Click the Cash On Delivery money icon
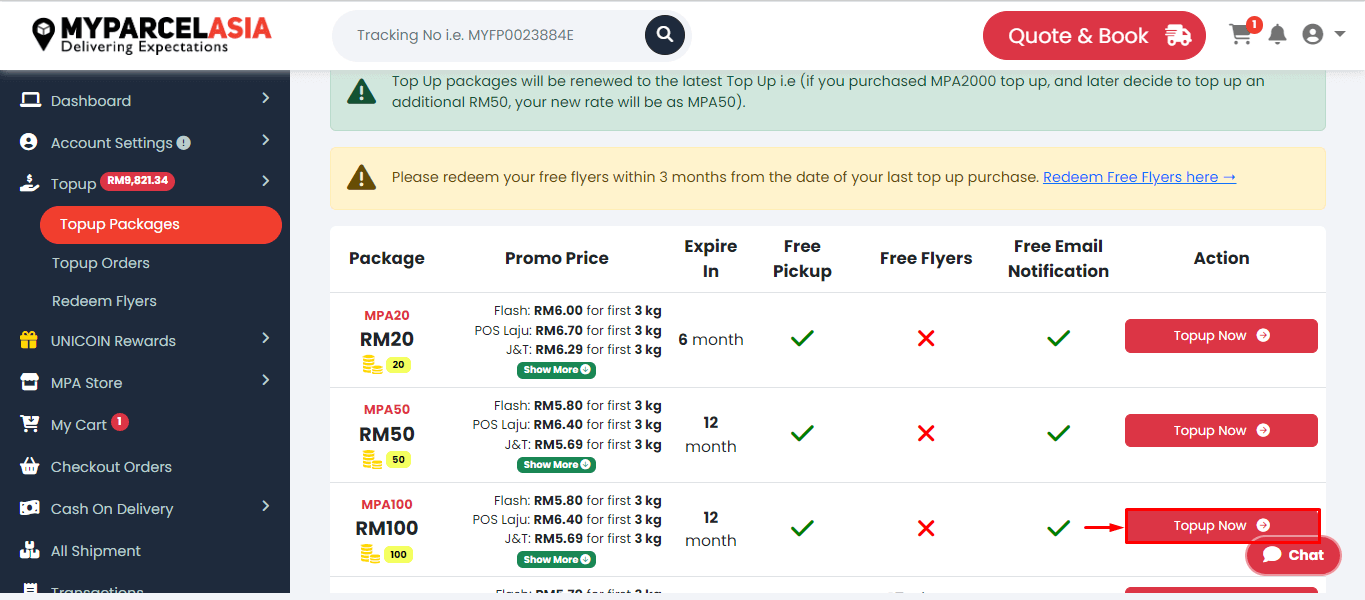 [30, 508]
